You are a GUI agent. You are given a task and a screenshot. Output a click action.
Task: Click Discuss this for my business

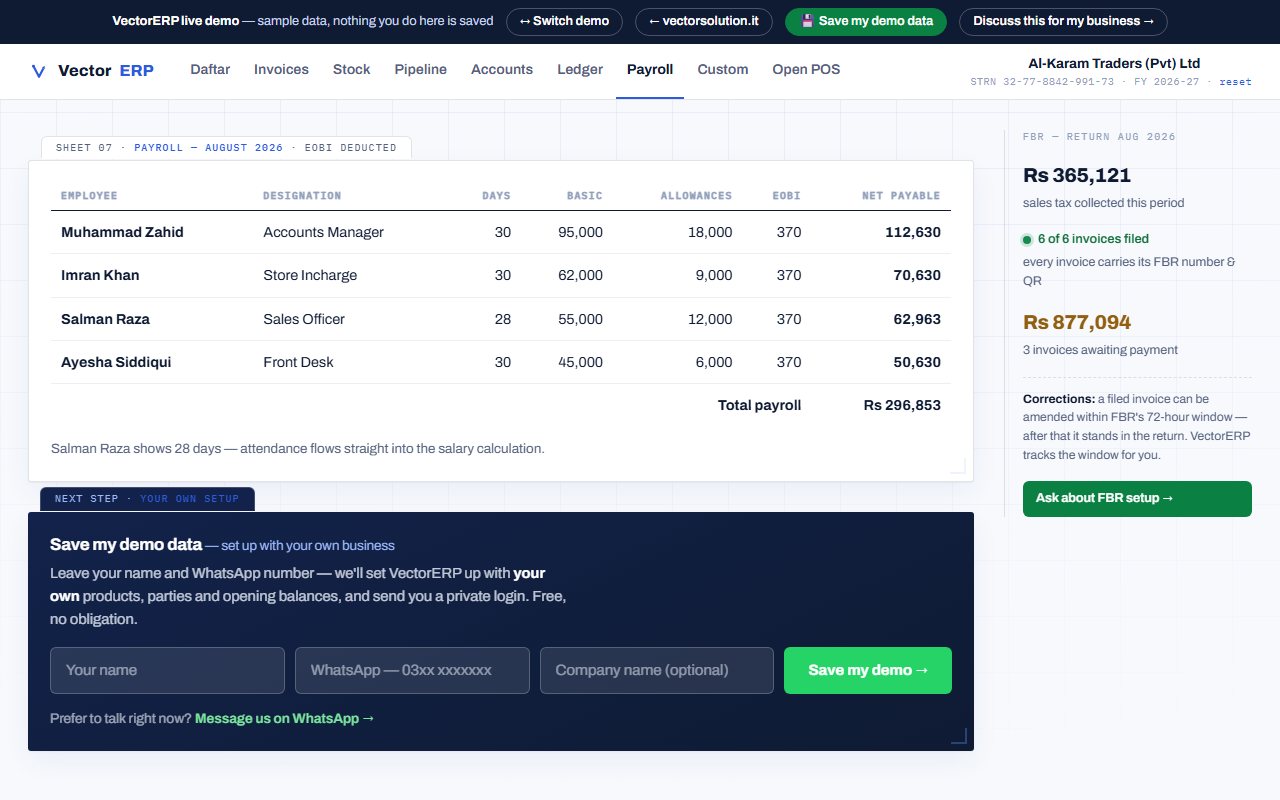point(1063,21)
